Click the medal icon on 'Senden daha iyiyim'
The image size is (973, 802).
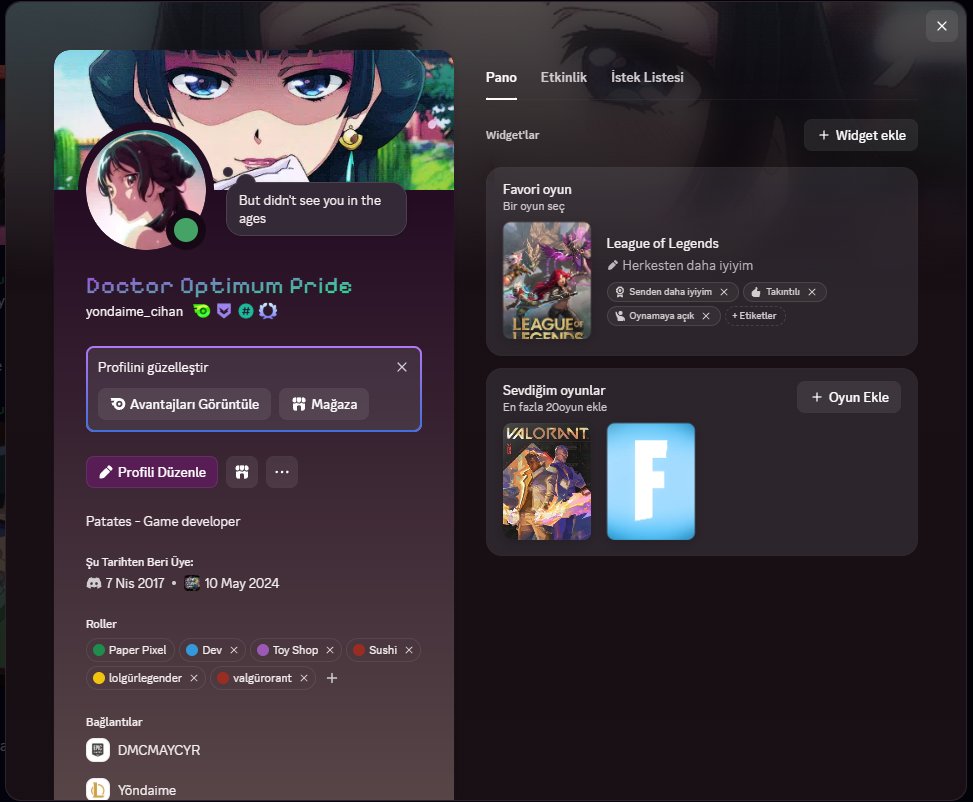tap(619, 292)
